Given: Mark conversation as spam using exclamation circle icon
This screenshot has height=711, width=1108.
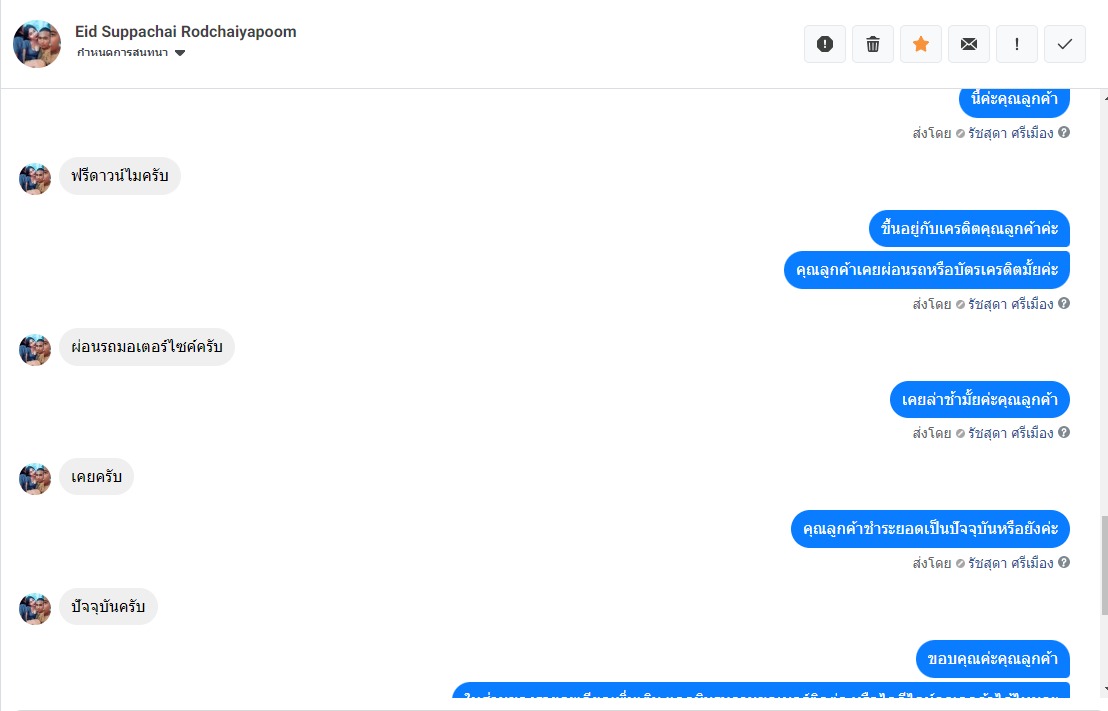Looking at the screenshot, I should 825,44.
